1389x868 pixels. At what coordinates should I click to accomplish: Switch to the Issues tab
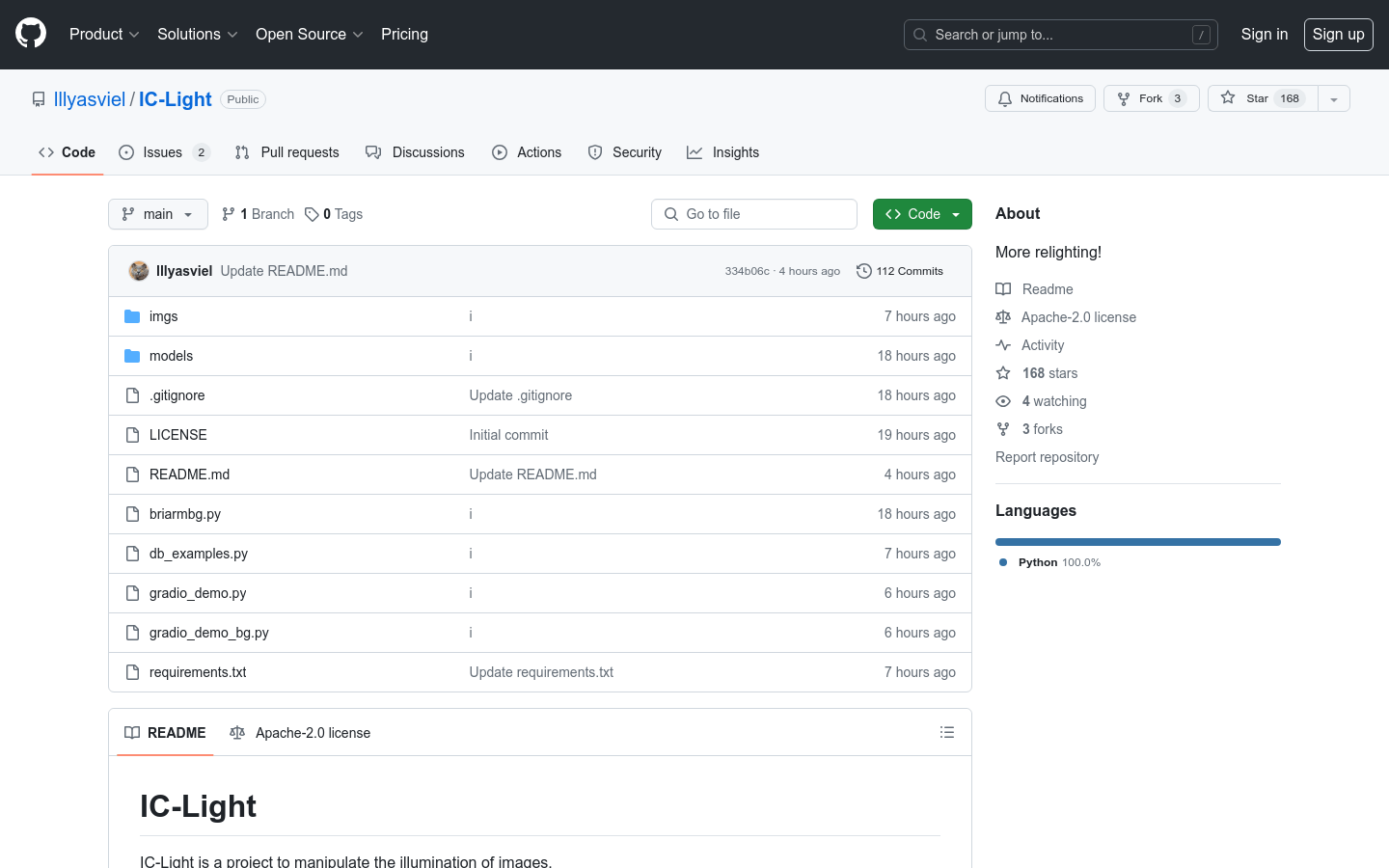163,152
